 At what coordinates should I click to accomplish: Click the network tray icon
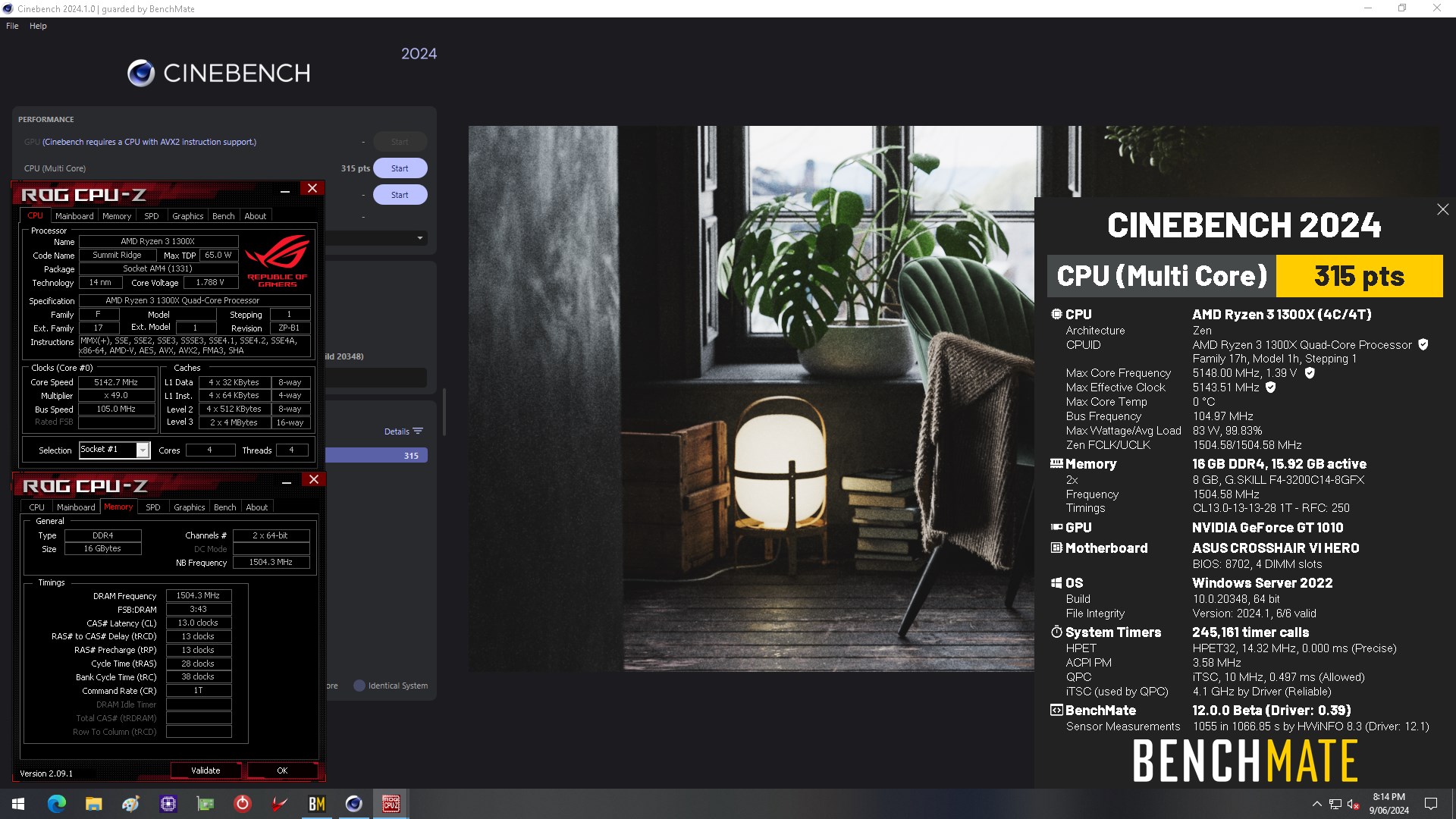pyautogui.click(x=1335, y=804)
